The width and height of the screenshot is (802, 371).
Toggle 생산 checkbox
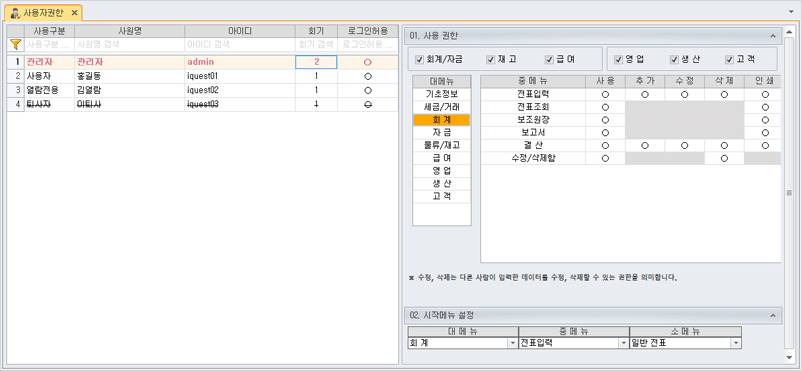[674, 59]
